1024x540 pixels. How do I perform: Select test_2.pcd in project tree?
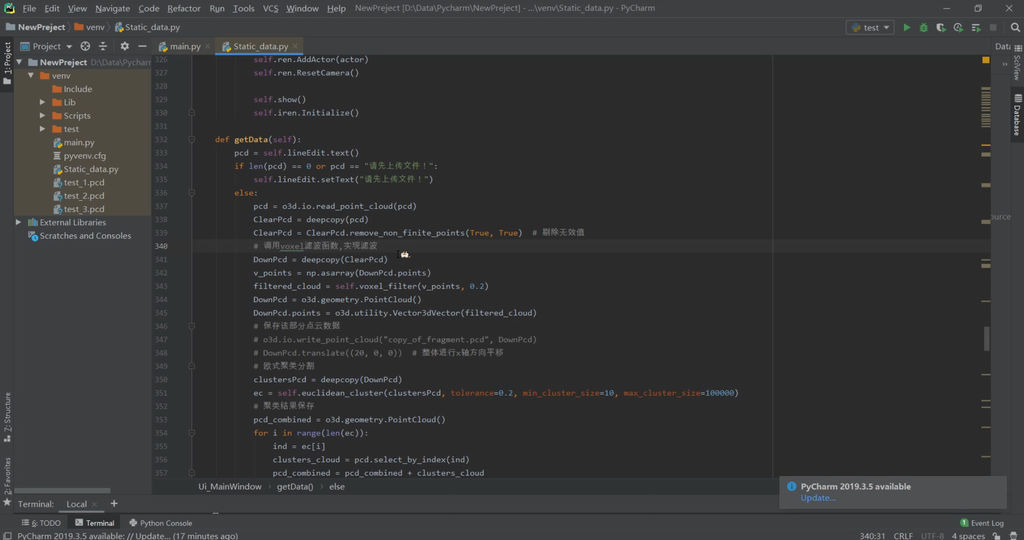coord(84,196)
